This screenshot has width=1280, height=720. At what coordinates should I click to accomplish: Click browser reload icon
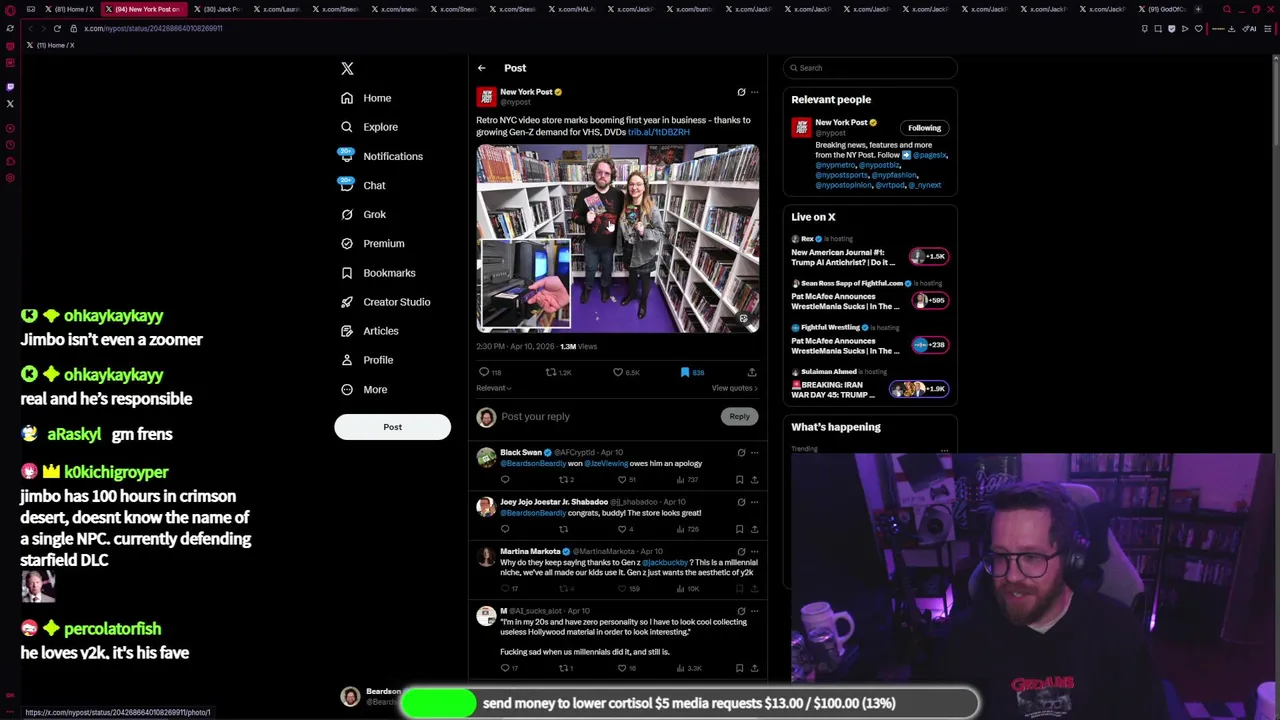point(57,28)
